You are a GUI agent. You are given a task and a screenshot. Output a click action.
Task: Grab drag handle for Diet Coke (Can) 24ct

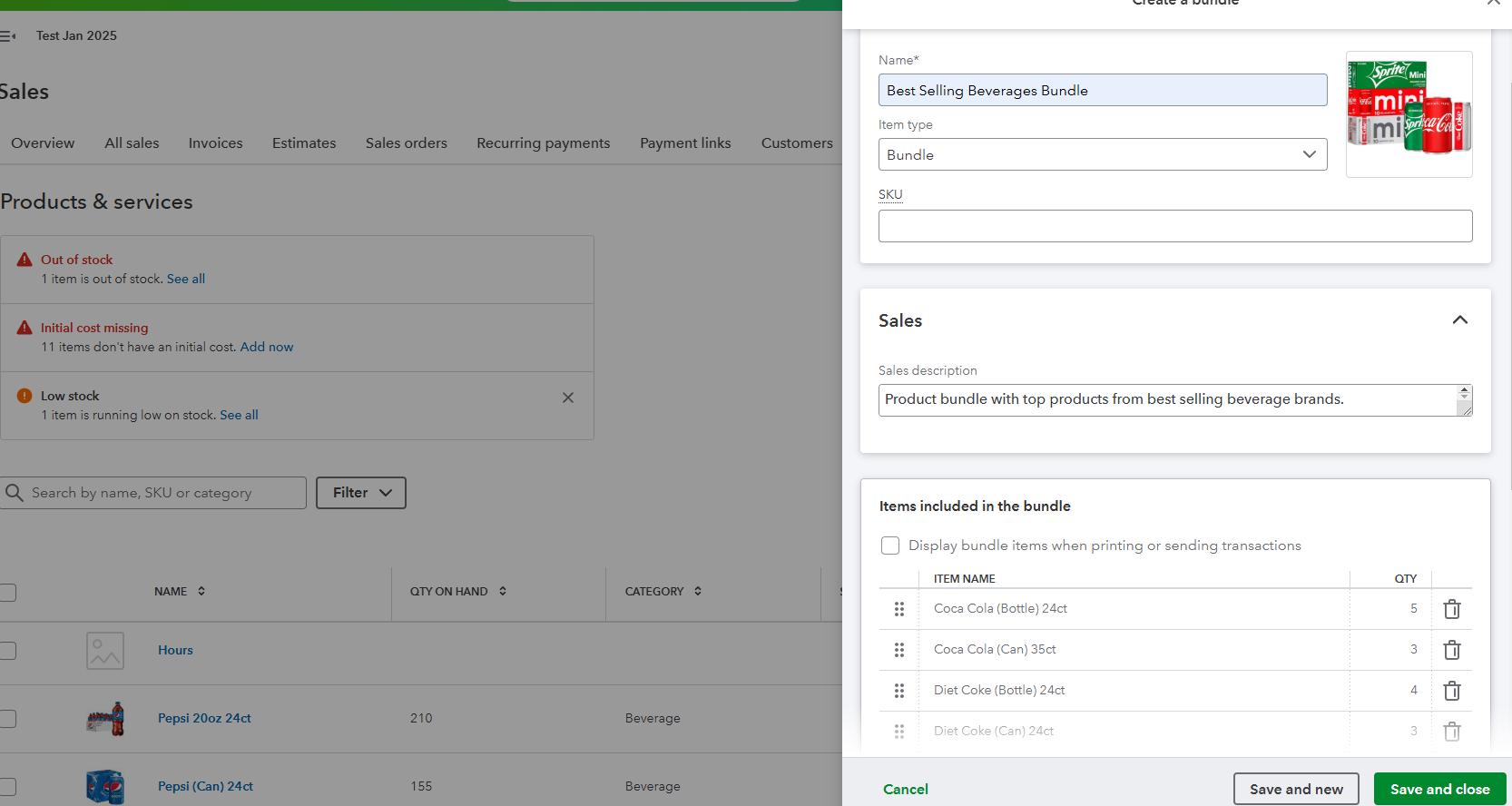click(899, 732)
